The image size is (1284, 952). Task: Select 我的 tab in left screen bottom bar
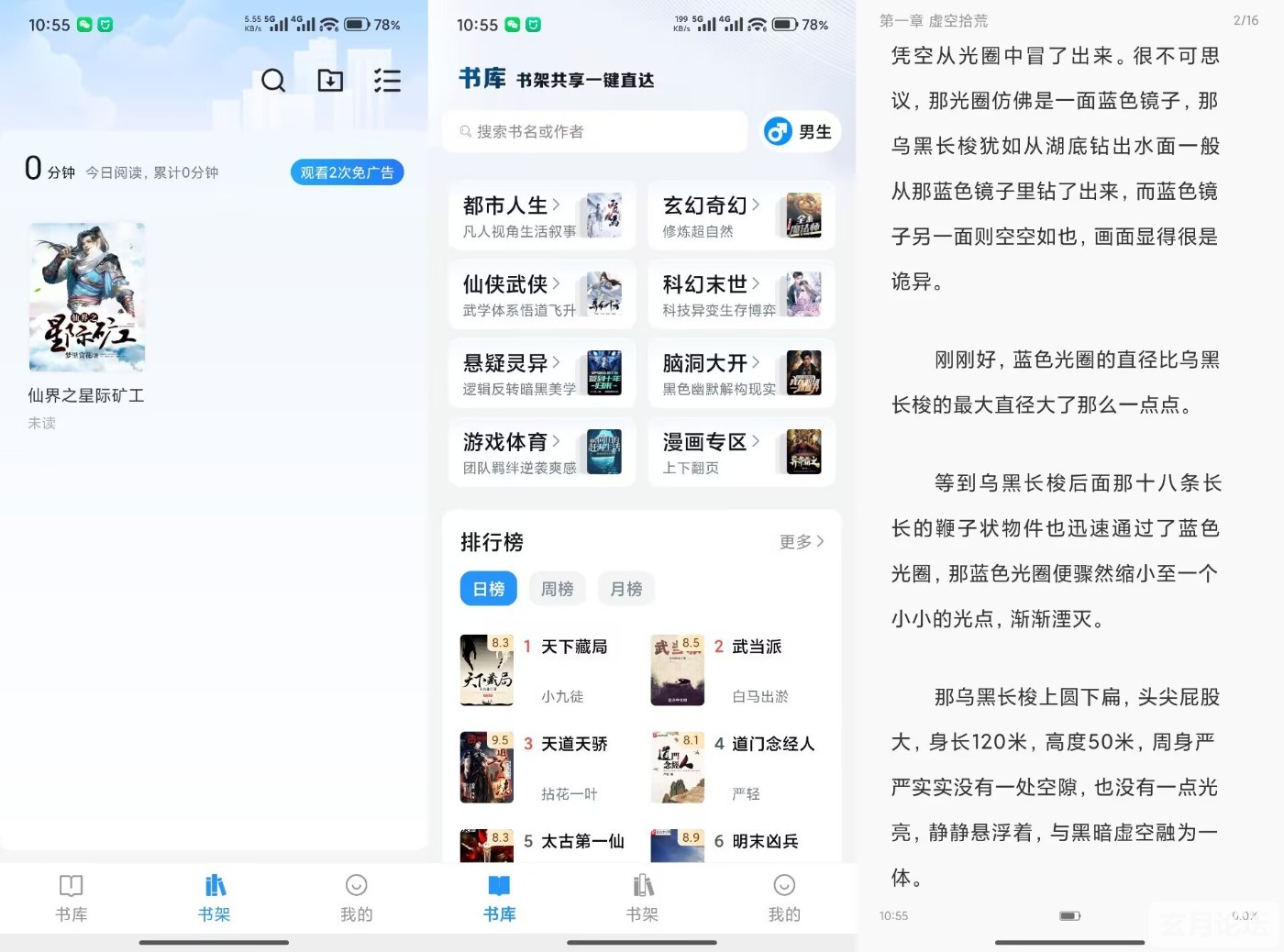[357, 898]
